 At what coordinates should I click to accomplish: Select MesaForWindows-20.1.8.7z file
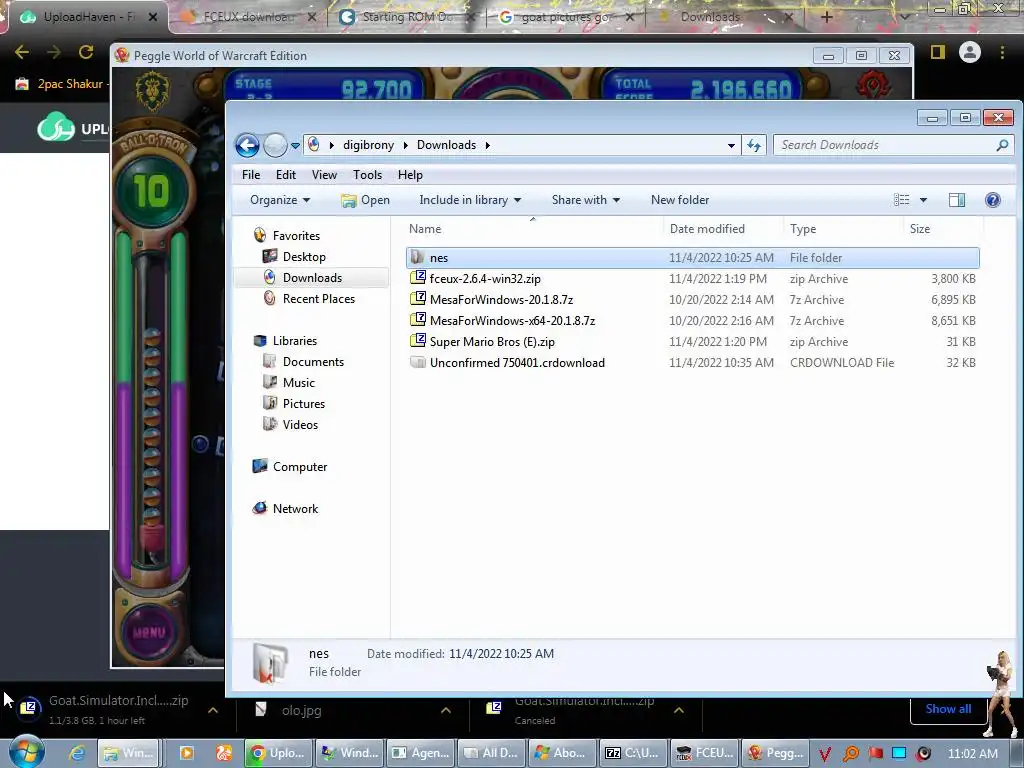[692, 300]
